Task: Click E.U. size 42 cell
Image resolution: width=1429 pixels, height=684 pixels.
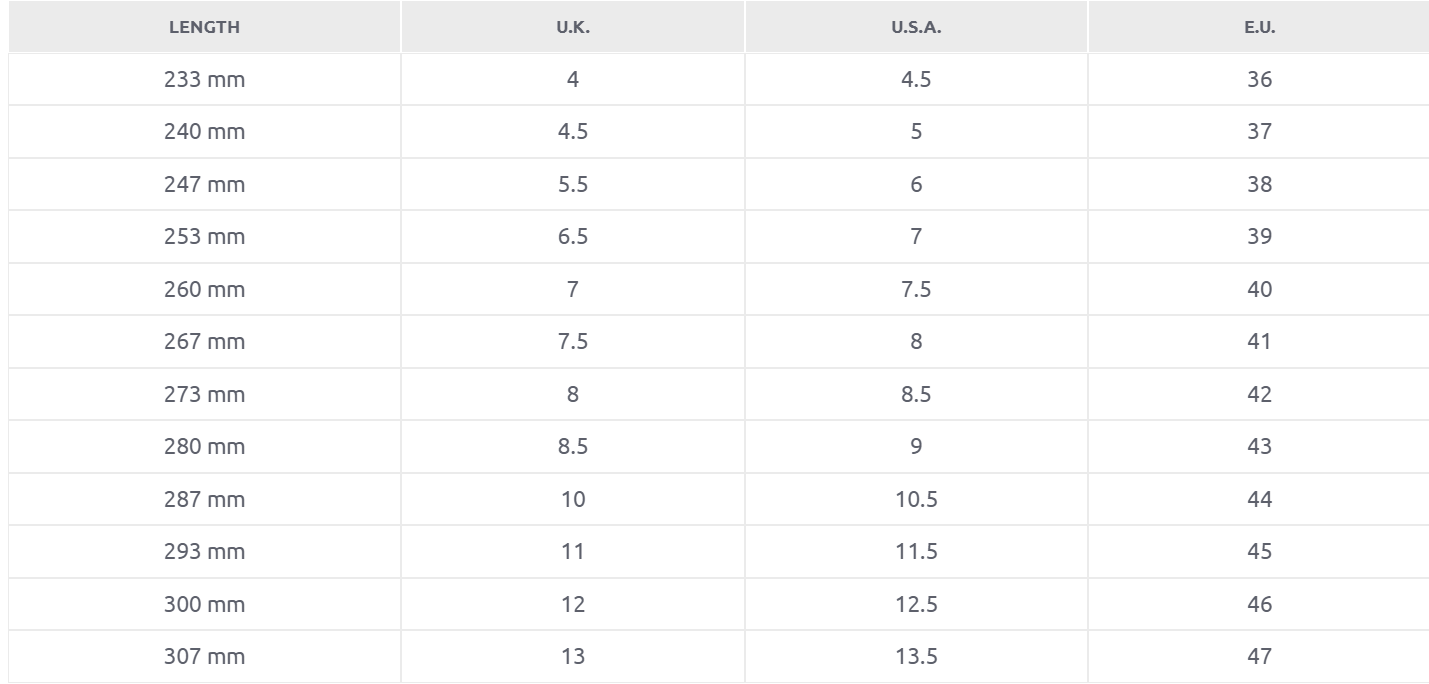Action: tap(1260, 395)
